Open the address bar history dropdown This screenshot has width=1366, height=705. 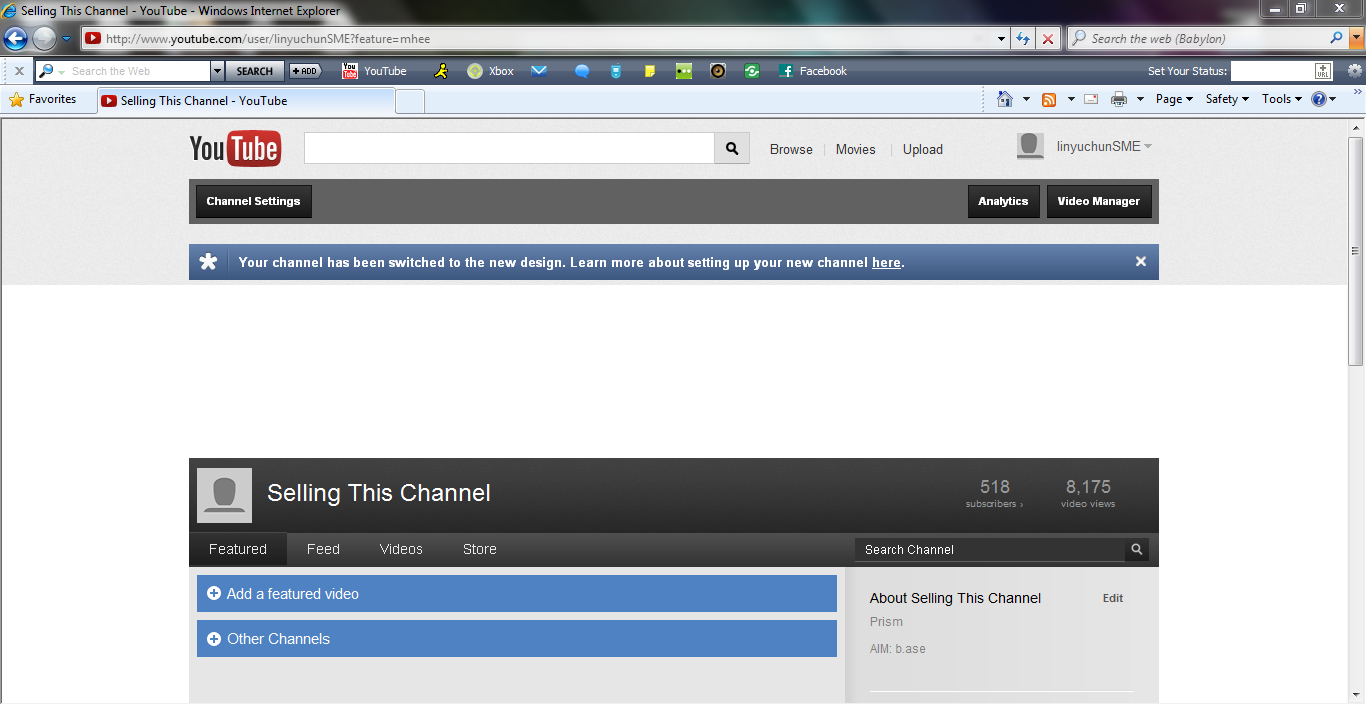1002,39
